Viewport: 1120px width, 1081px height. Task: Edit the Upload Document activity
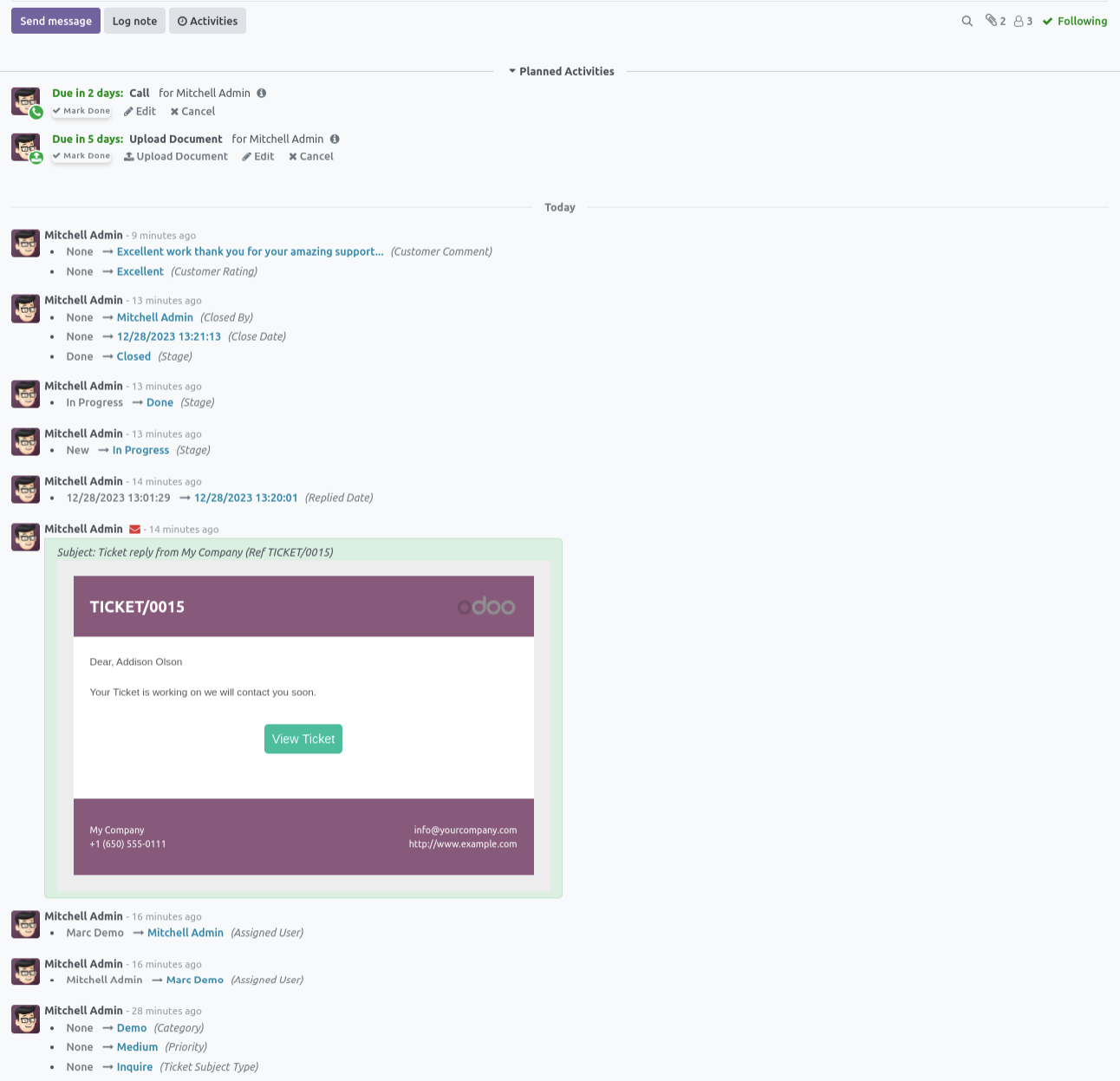click(258, 156)
